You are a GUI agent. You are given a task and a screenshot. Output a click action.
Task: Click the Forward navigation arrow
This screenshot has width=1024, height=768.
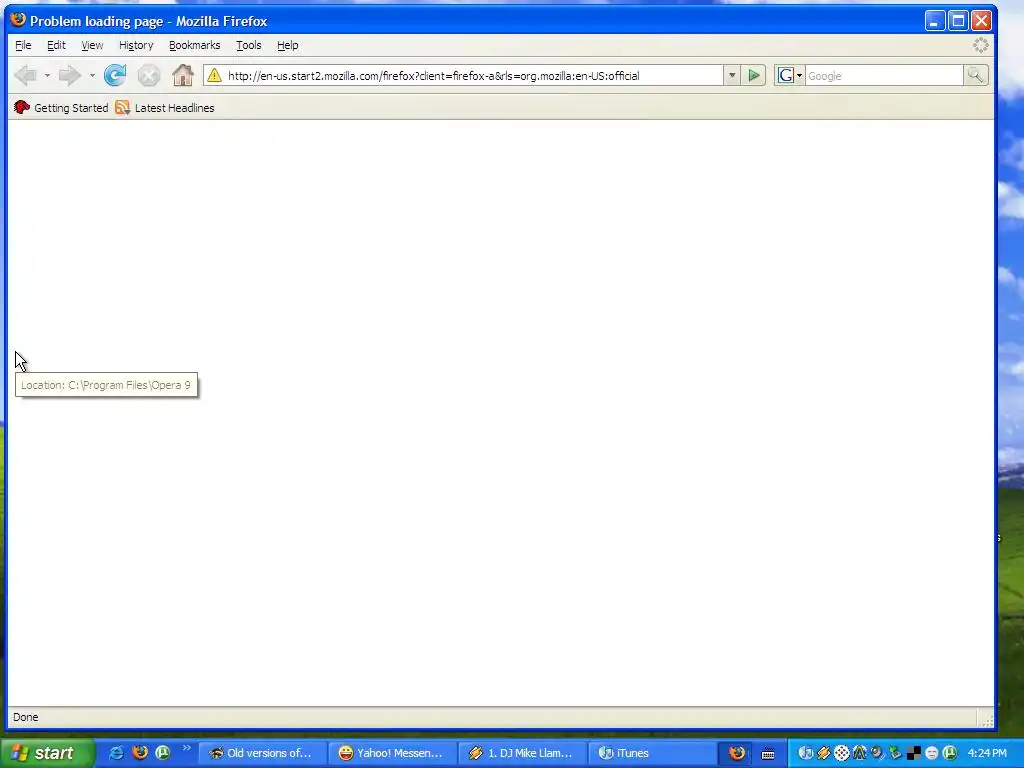tap(69, 76)
